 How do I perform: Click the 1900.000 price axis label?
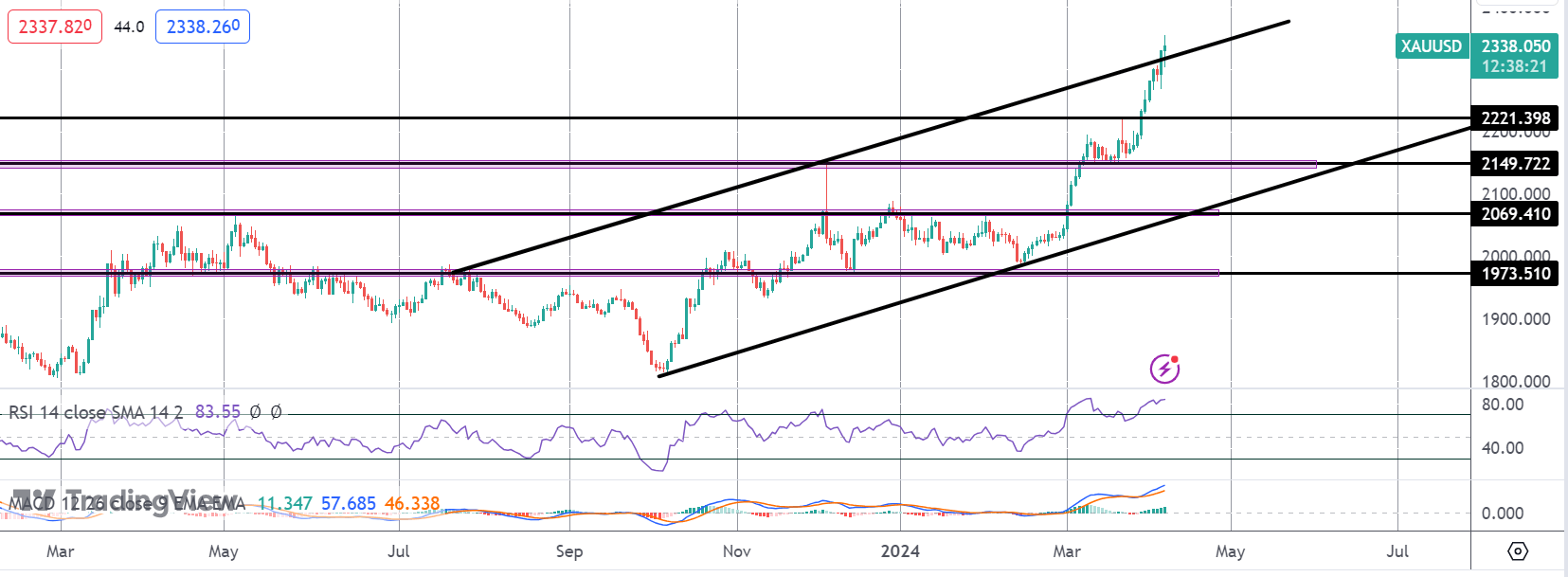pyautogui.click(x=1516, y=319)
